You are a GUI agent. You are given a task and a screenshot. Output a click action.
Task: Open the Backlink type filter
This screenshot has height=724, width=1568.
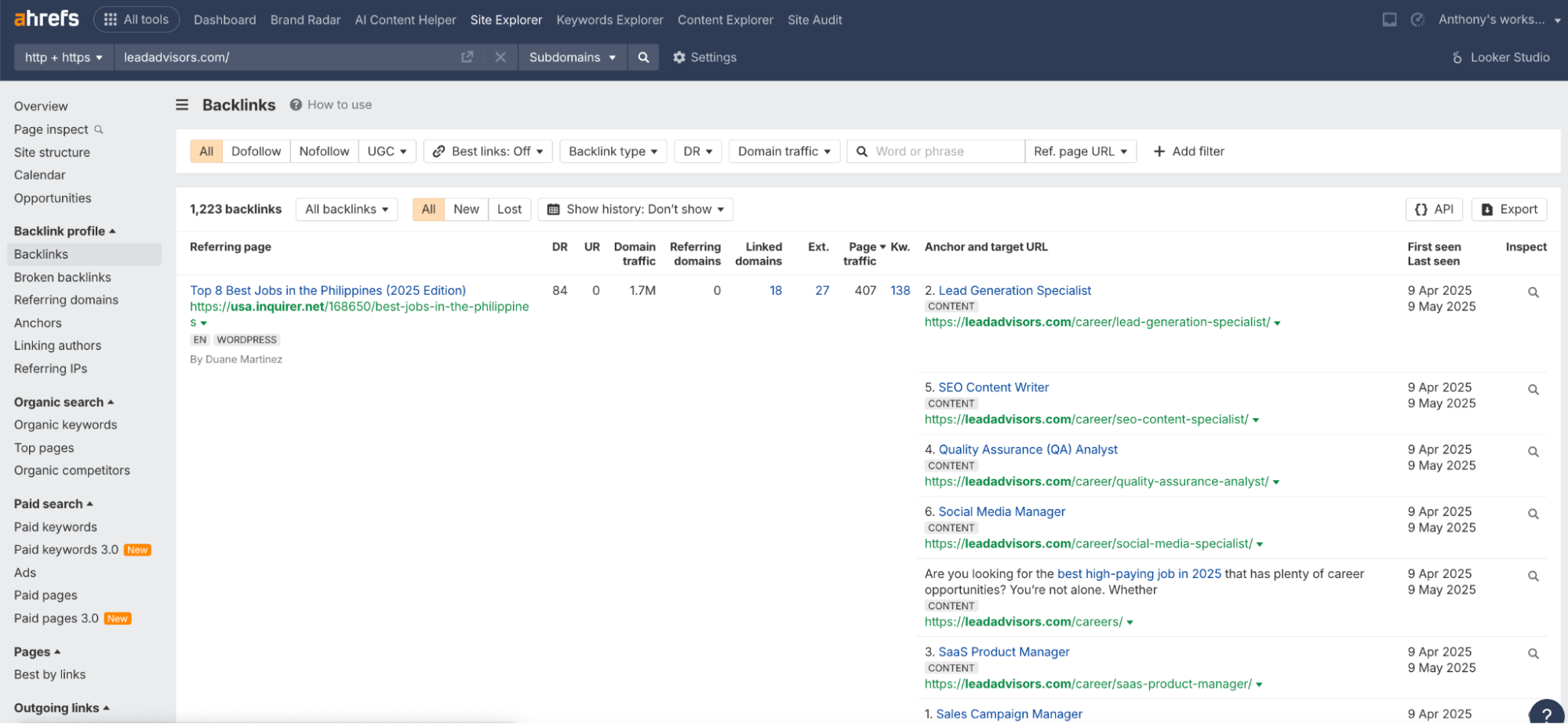point(613,151)
